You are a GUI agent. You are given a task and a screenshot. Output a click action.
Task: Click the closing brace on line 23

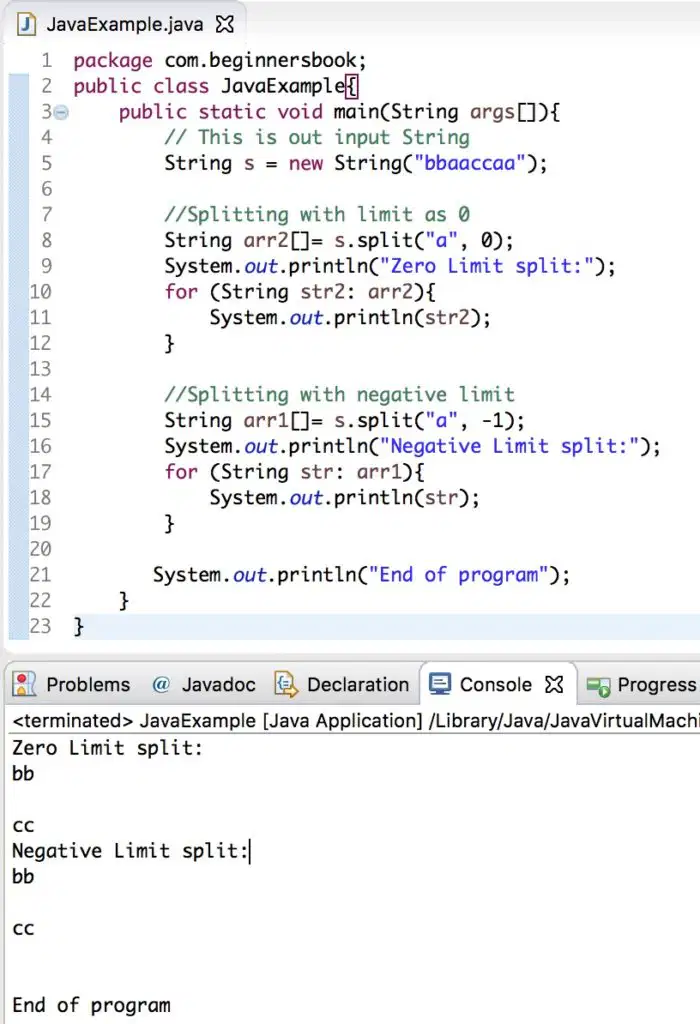point(78,626)
